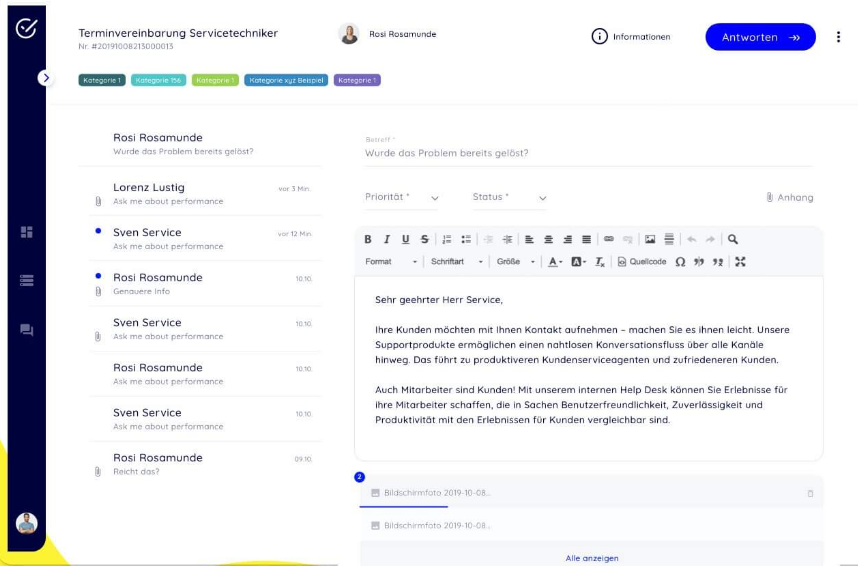Open the Status dropdown
Screen dimensions: 858x566
pos(510,198)
